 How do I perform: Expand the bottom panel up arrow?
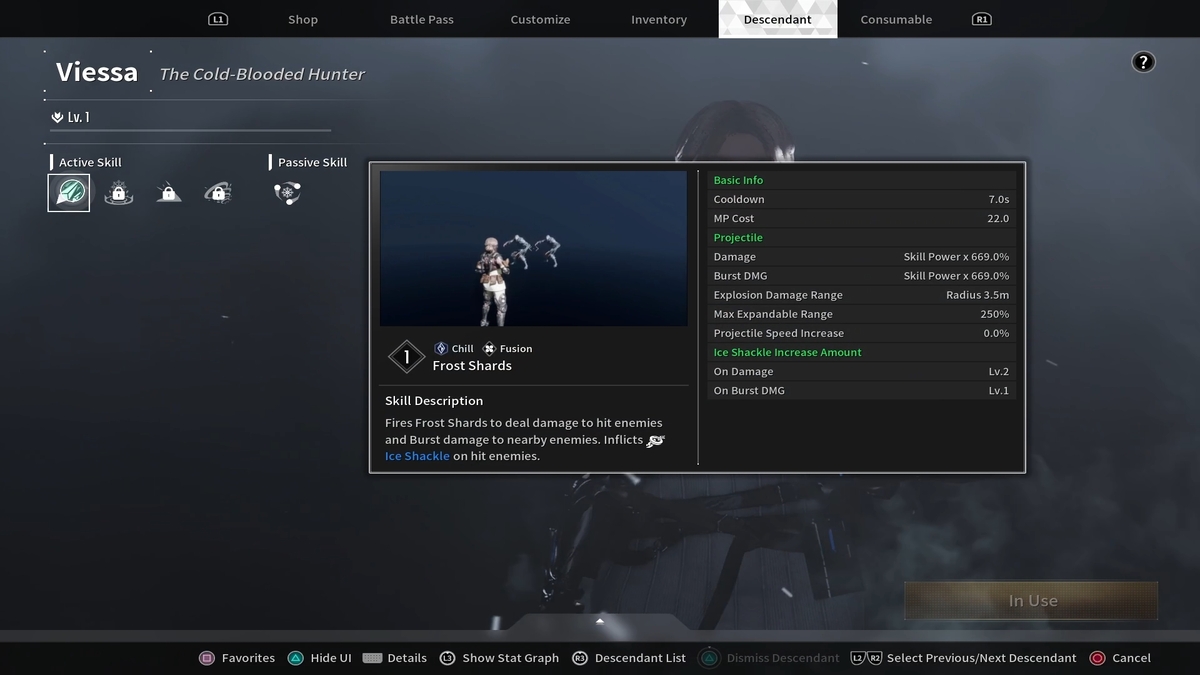click(600, 621)
